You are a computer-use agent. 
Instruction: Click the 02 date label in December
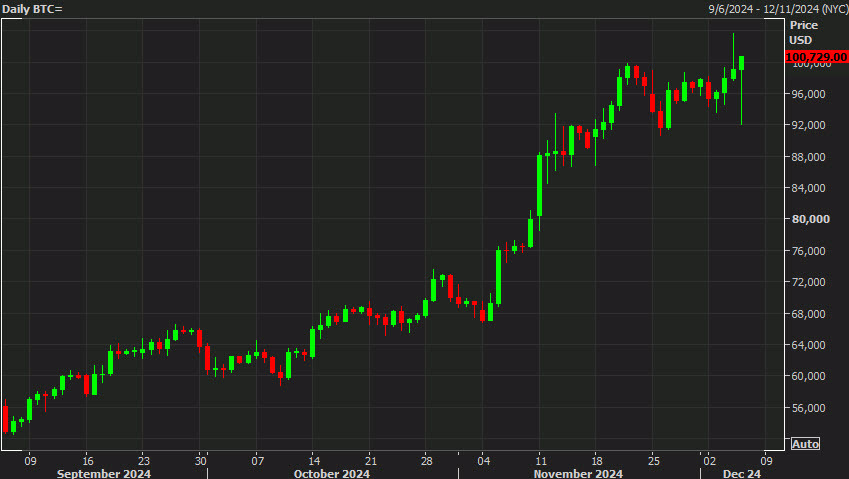tap(710, 461)
